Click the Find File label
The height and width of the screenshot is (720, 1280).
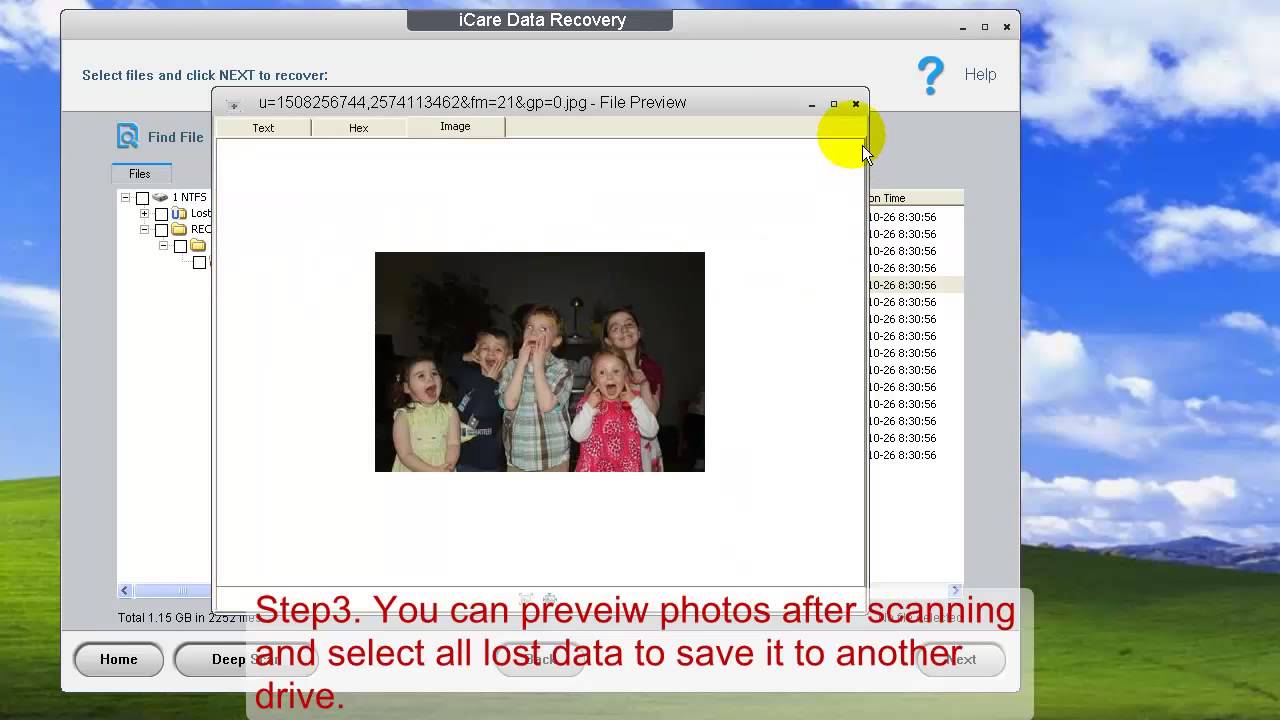pyautogui.click(x=176, y=138)
